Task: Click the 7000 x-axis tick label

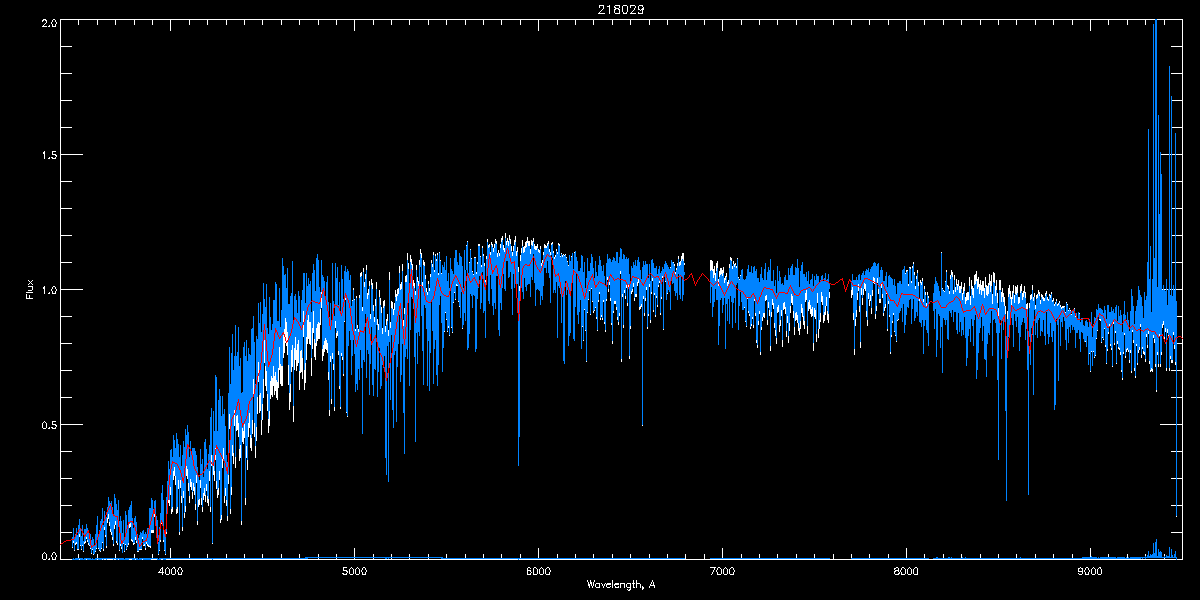Action: [x=722, y=571]
